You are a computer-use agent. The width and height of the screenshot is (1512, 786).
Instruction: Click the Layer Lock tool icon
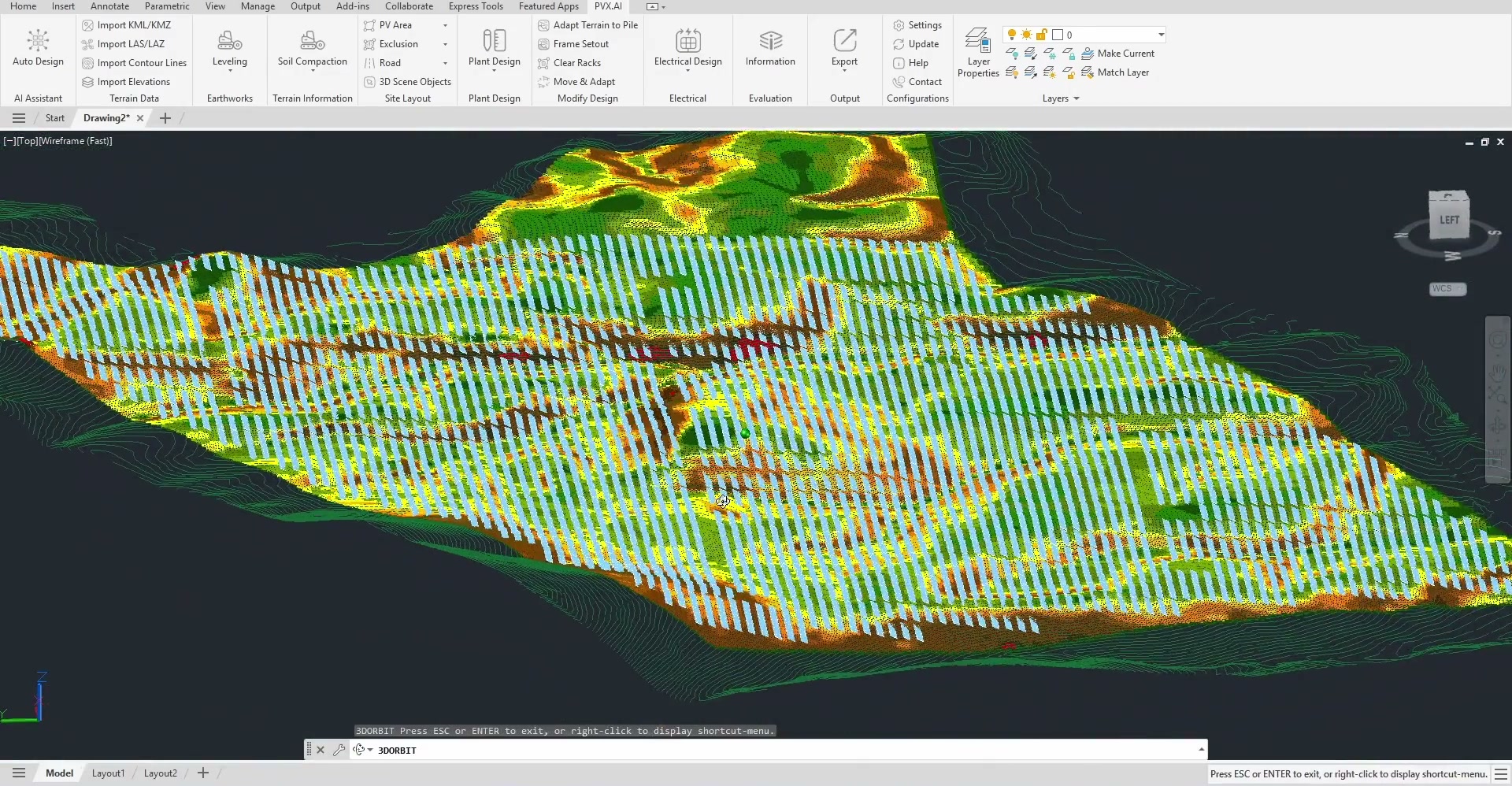[x=1069, y=54]
